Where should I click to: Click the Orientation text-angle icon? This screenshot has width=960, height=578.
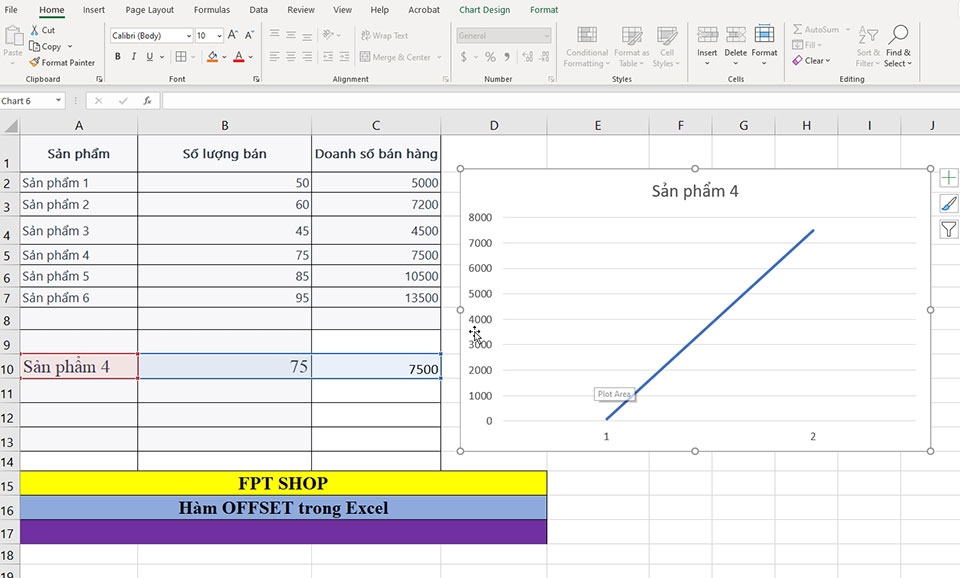pos(328,35)
